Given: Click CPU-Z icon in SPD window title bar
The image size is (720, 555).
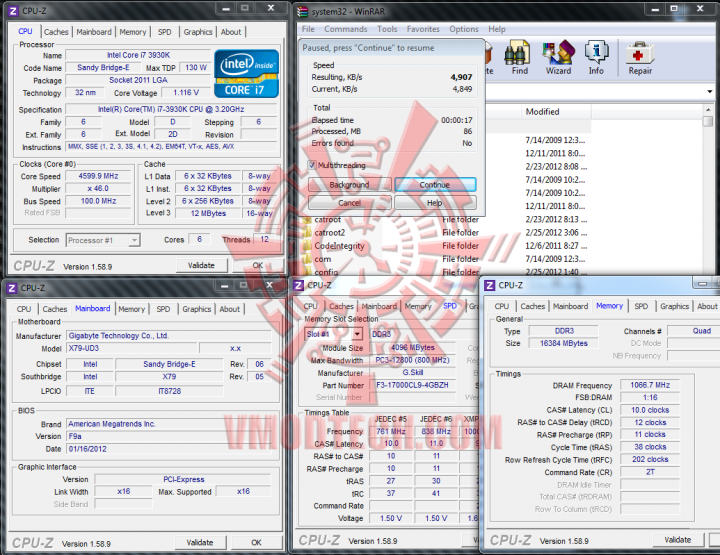Looking at the screenshot, I should coord(298,285).
